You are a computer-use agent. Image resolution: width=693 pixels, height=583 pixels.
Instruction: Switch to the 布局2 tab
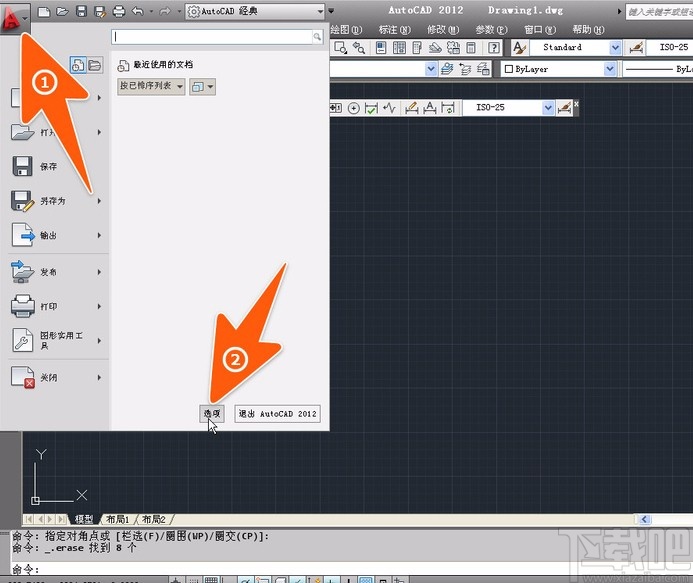point(153,519)
